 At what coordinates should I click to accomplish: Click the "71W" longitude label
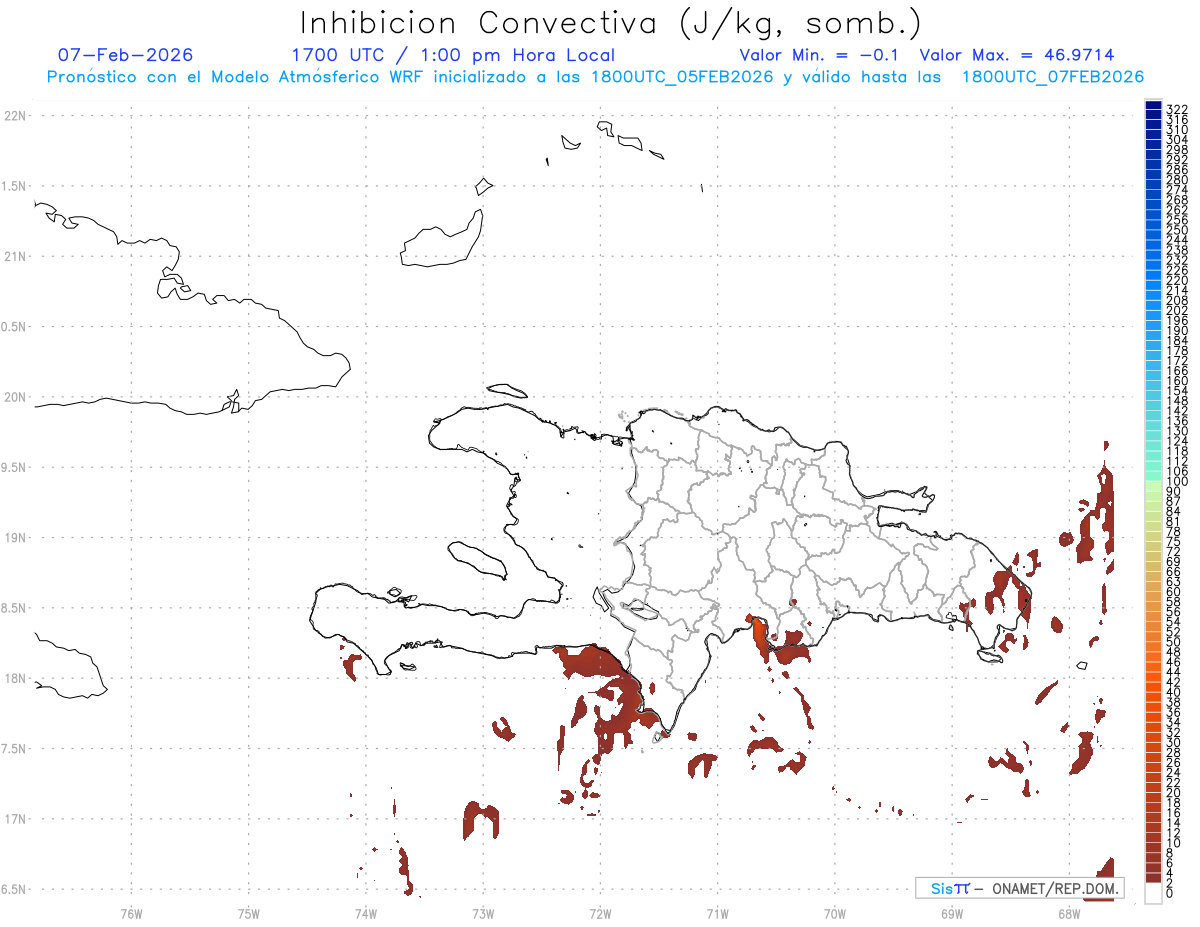(717, 912)
